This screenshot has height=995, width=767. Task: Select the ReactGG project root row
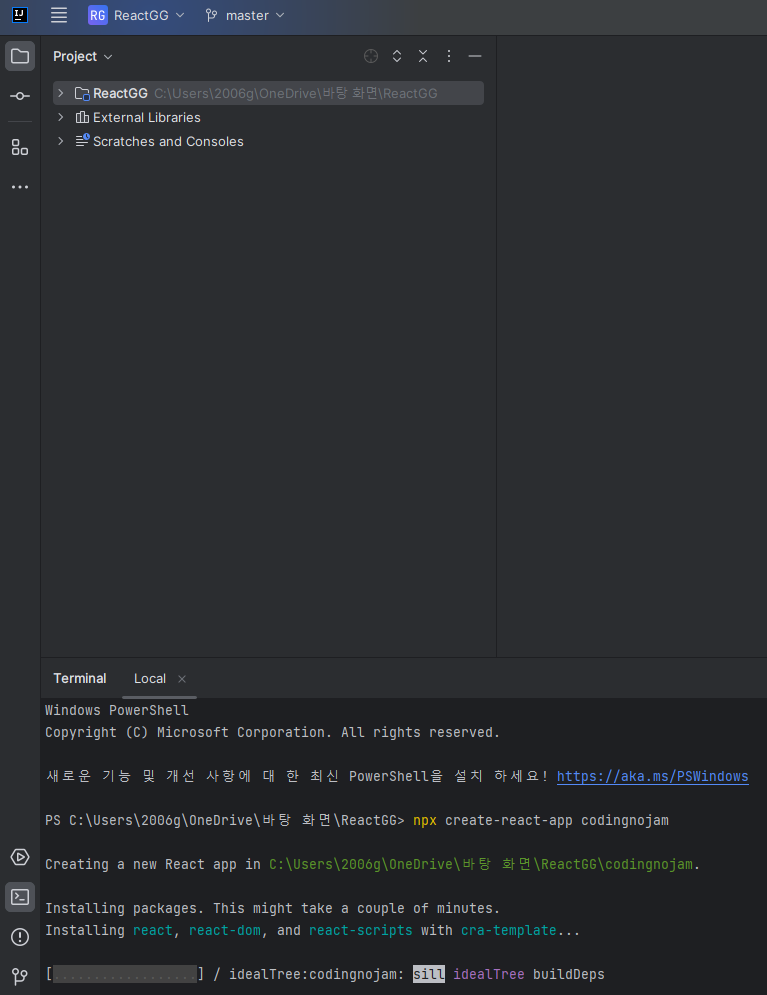click(x=268, y=93)
